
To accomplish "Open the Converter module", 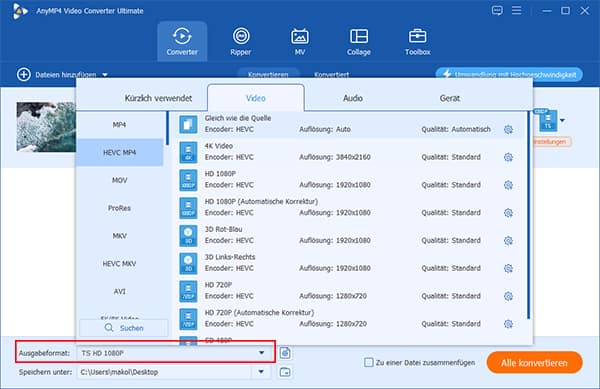I will point(182,41).
